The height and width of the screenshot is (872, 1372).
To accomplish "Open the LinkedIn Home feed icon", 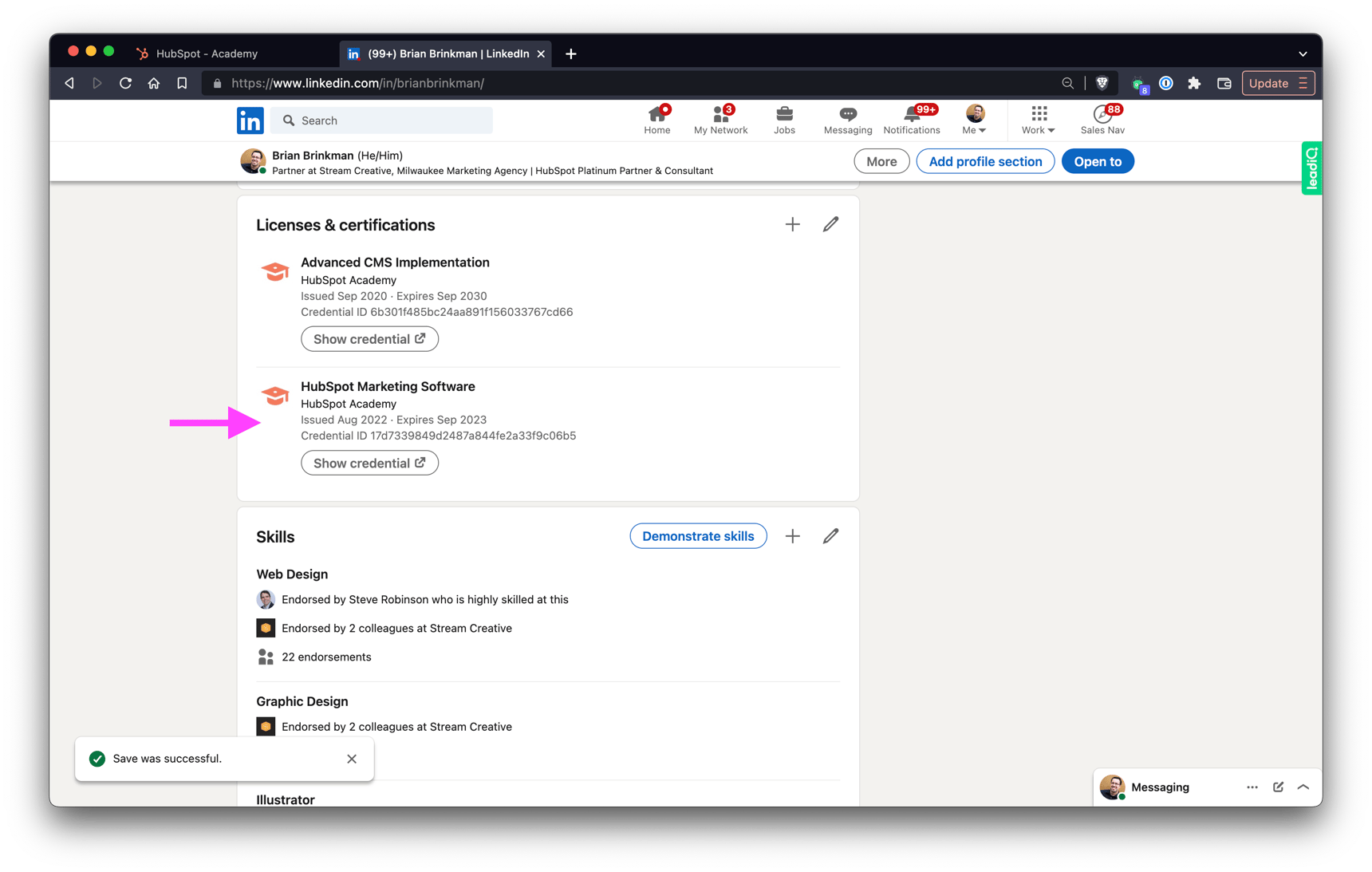I will pos(656,116).
